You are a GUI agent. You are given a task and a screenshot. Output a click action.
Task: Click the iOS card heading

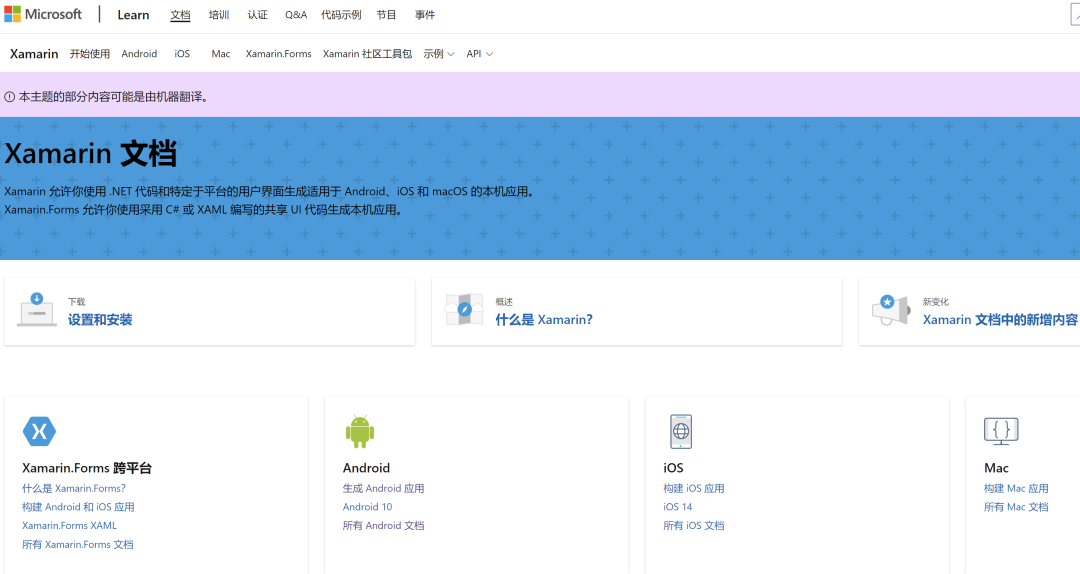(x=673, y=468)
